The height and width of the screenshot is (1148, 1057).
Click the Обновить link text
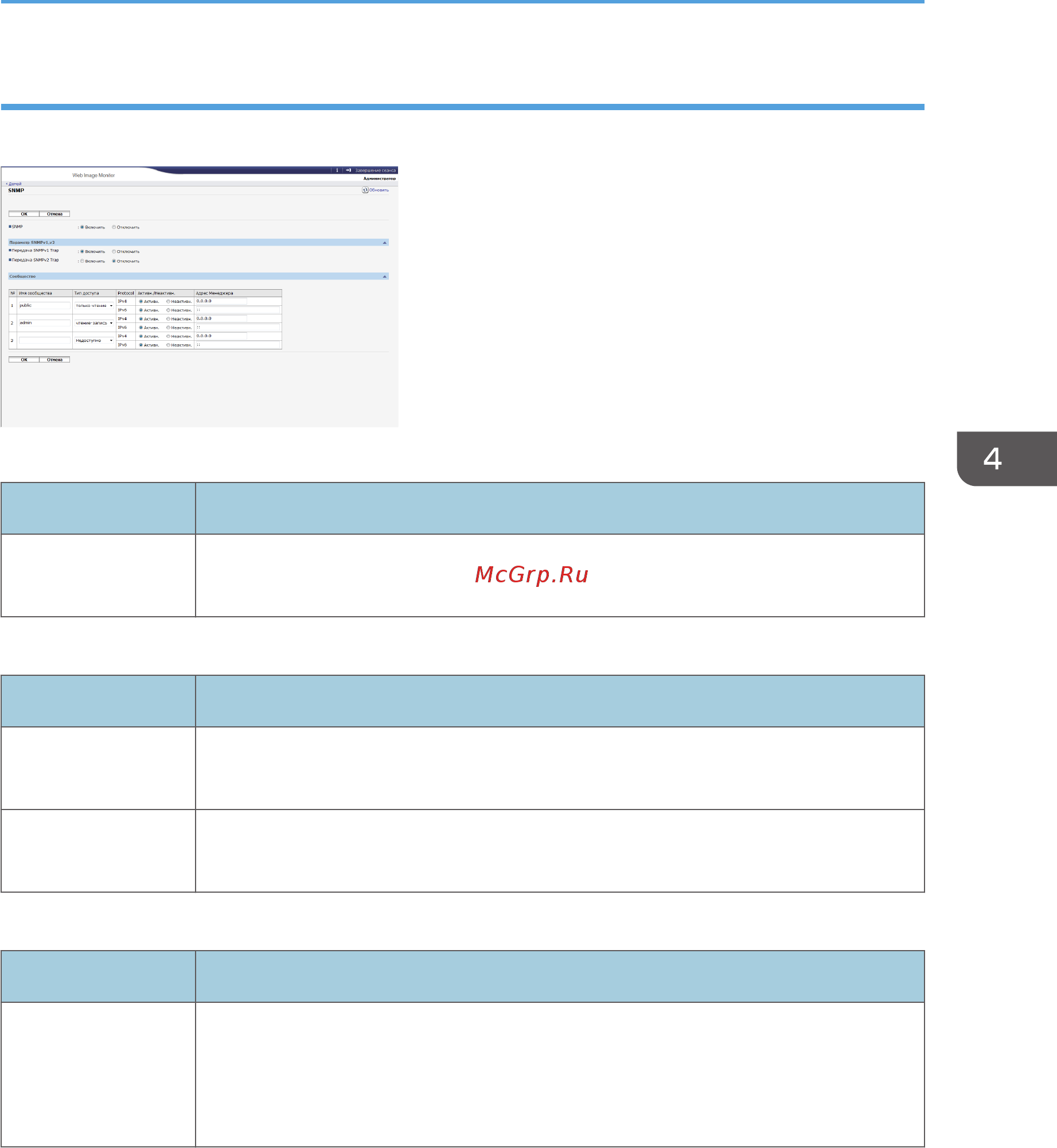[379, 190]
